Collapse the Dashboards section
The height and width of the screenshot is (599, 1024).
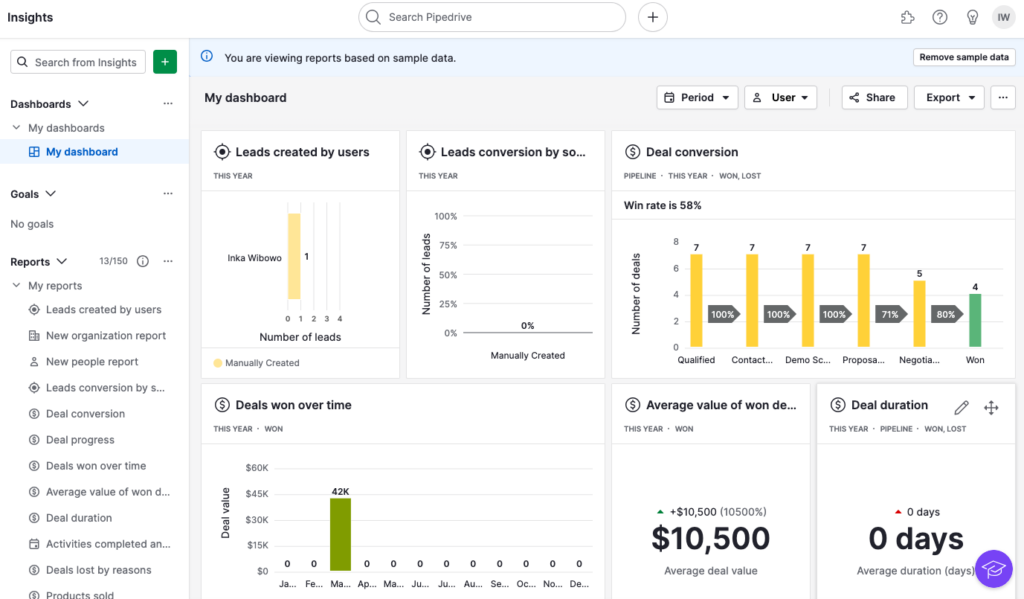point(83,104)
